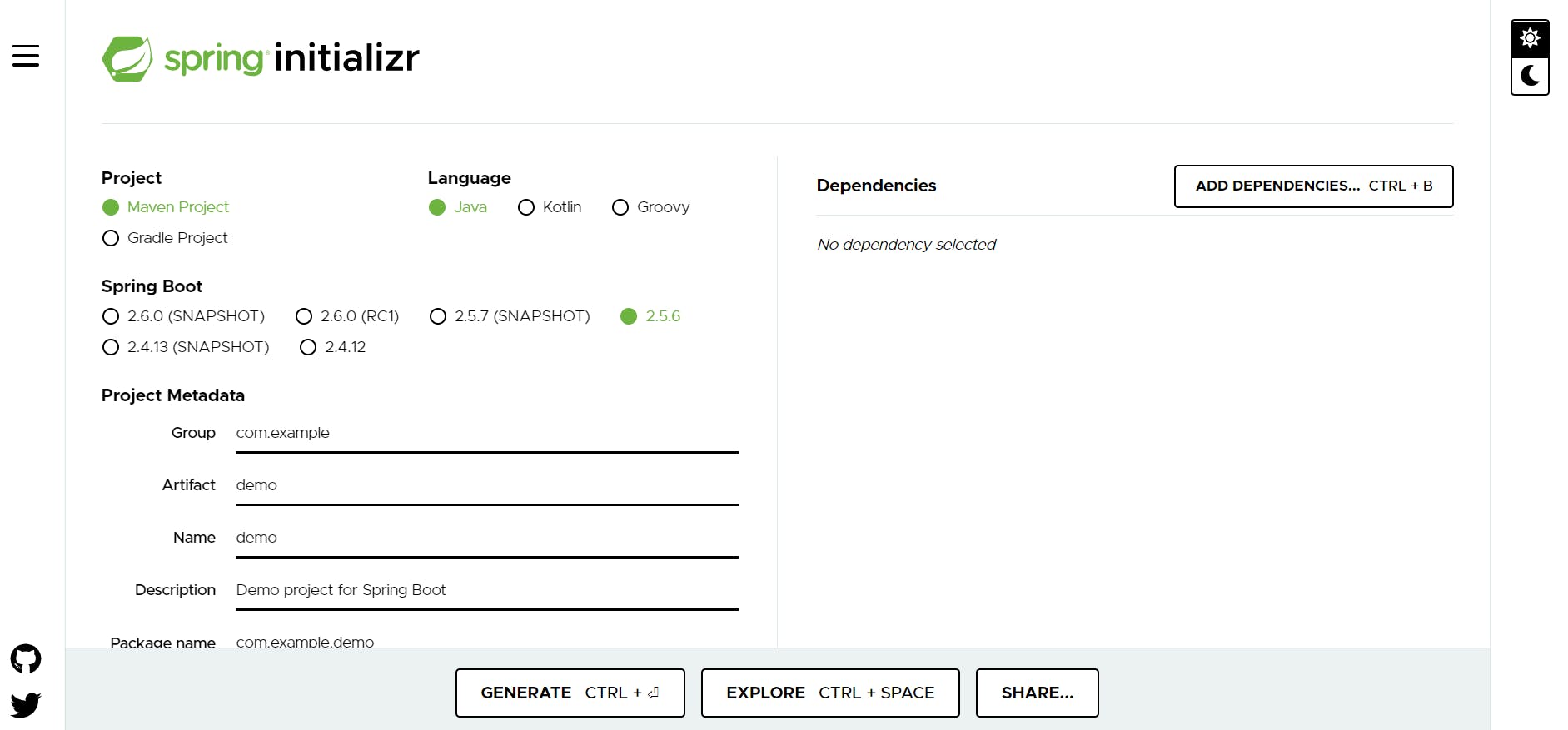Click the Project Metadata heading
The width and height of the screenshot is (1568, 730).
pos(173,395)
